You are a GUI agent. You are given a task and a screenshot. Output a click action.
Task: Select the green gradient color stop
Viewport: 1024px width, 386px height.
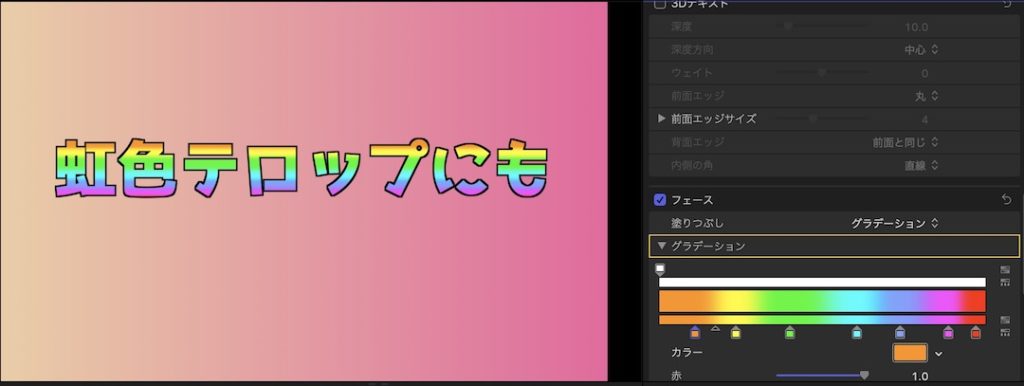790,332
